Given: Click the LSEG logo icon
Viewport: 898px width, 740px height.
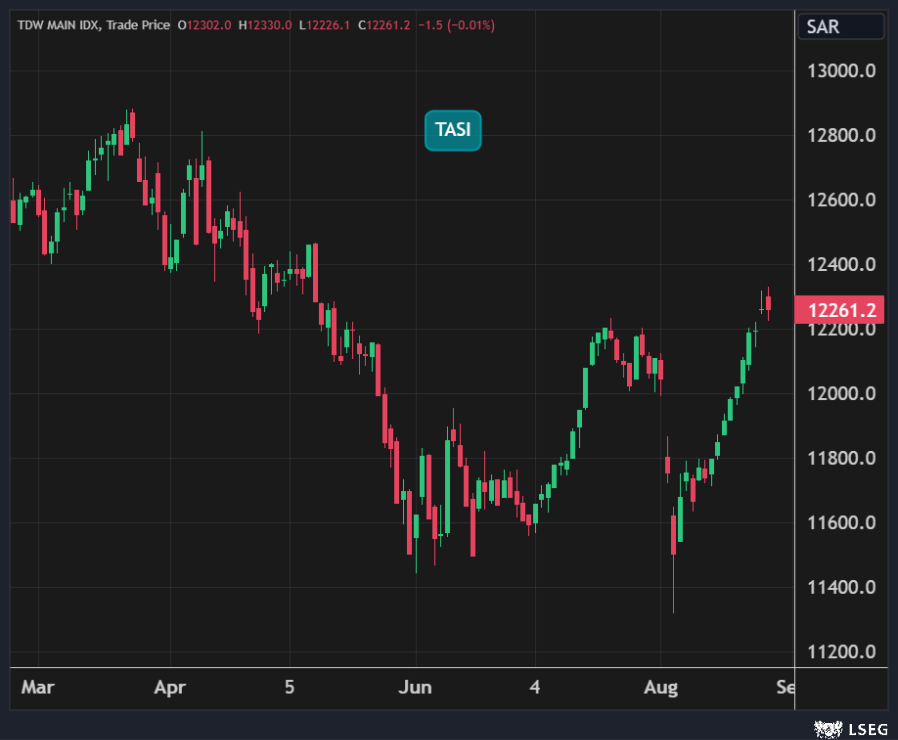Looking at the screenshot, I should point(825,727).
